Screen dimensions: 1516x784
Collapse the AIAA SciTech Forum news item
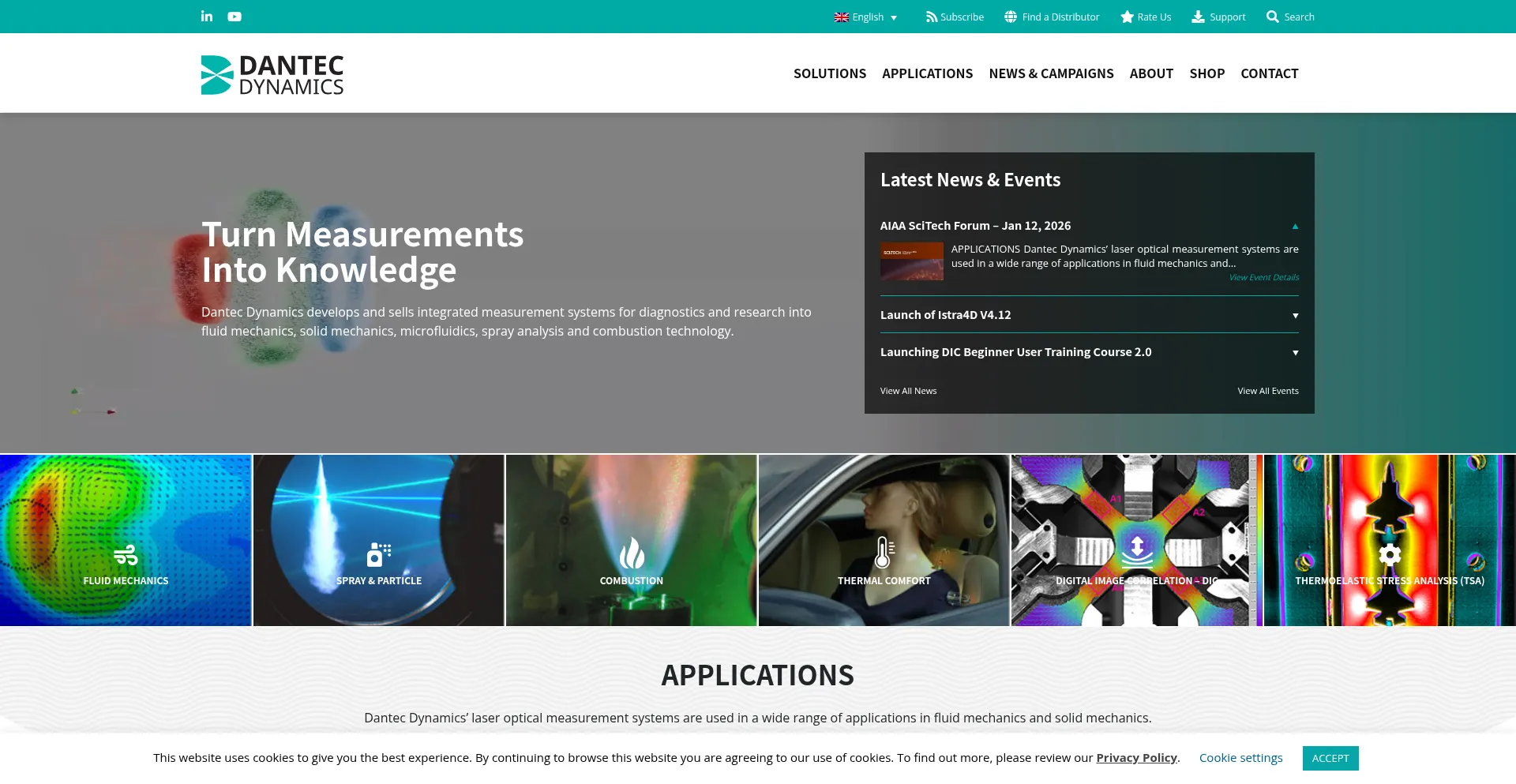(x=1295, y=226)
